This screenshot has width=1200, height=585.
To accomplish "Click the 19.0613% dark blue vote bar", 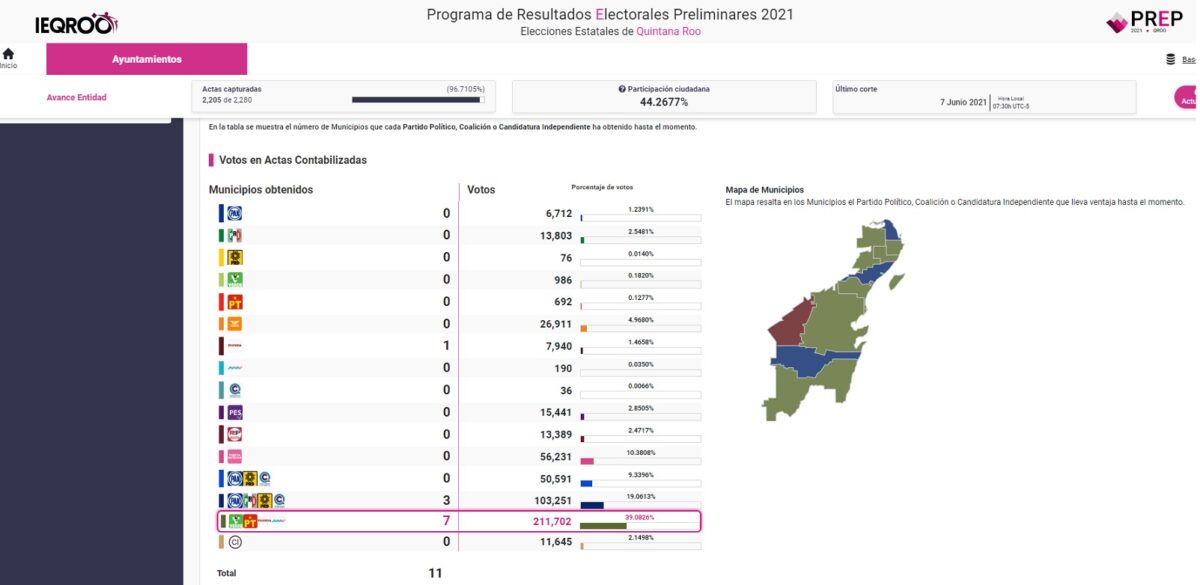I will pyautogui.click(x=592, y=505).
